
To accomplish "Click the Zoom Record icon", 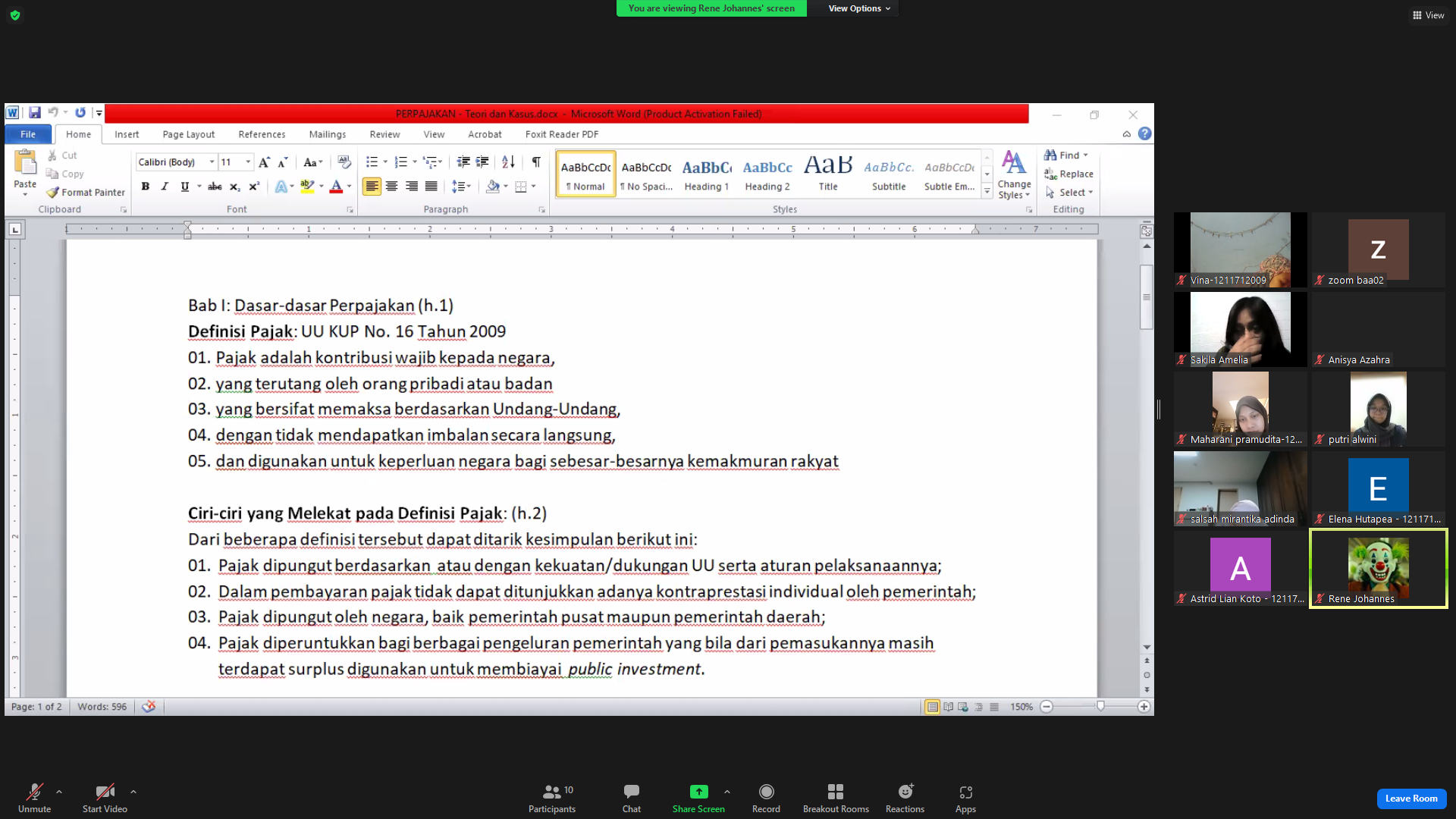I will (766, 799).
